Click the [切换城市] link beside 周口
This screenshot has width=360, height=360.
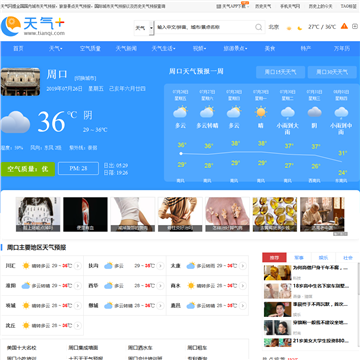[x=85, y=78]
